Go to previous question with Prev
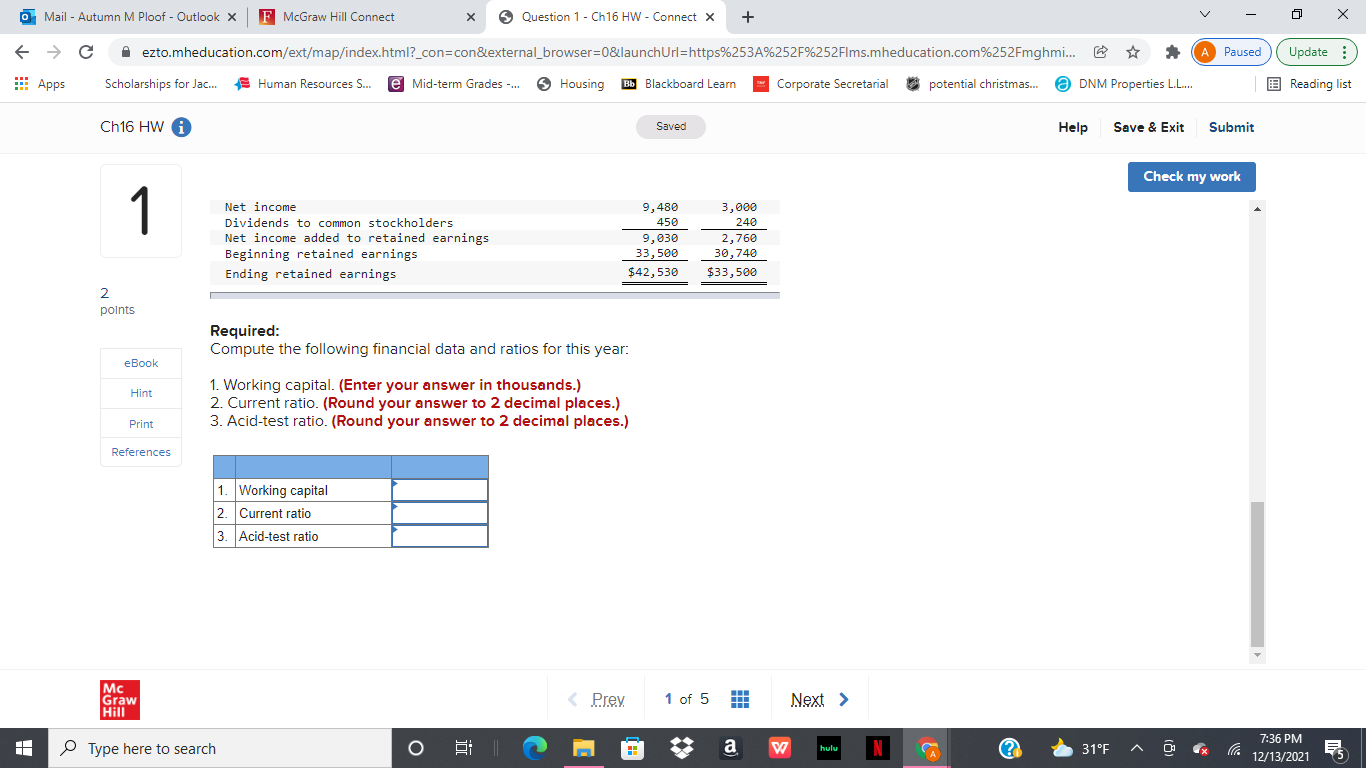 [598, 699]
